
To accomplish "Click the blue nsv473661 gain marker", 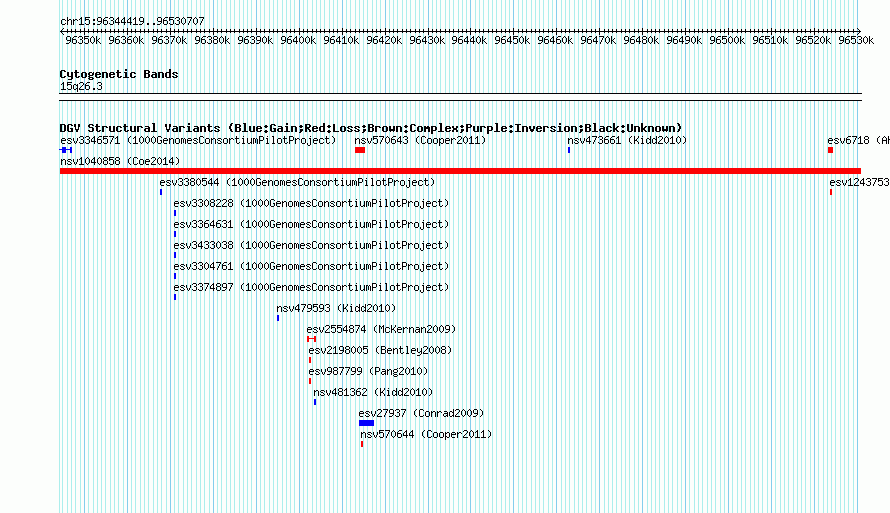I will point(569,150).
